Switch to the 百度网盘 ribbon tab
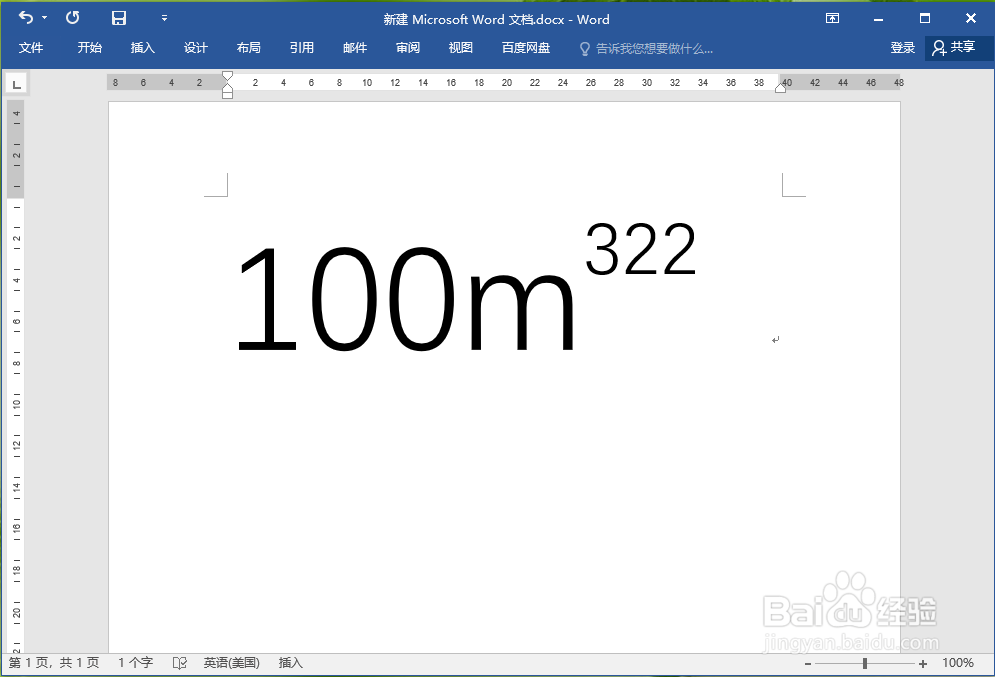995x677 pixels. [x=525, y=47]
